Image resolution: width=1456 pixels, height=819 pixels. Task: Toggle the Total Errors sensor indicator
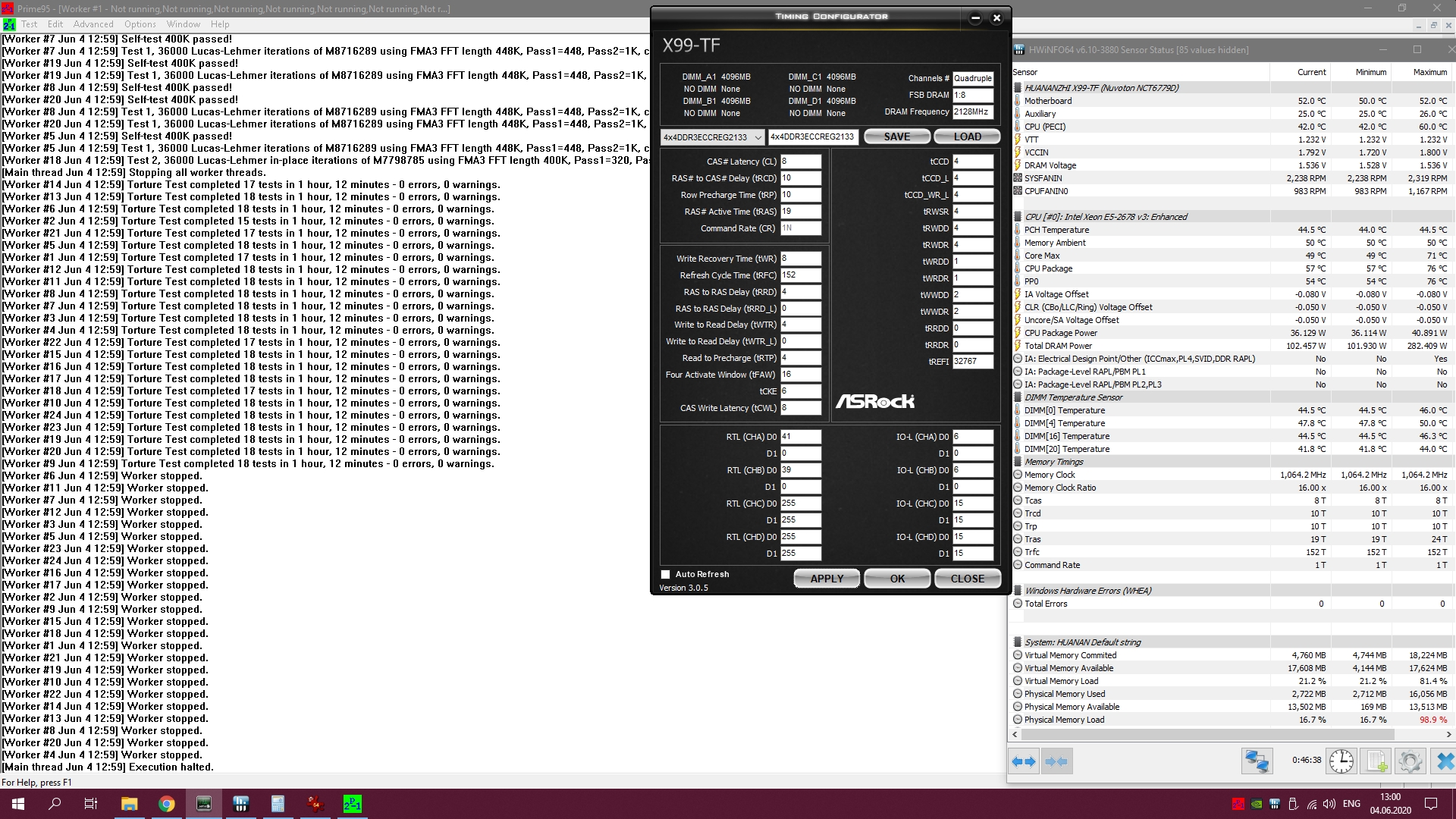[x=1018, y=604]
